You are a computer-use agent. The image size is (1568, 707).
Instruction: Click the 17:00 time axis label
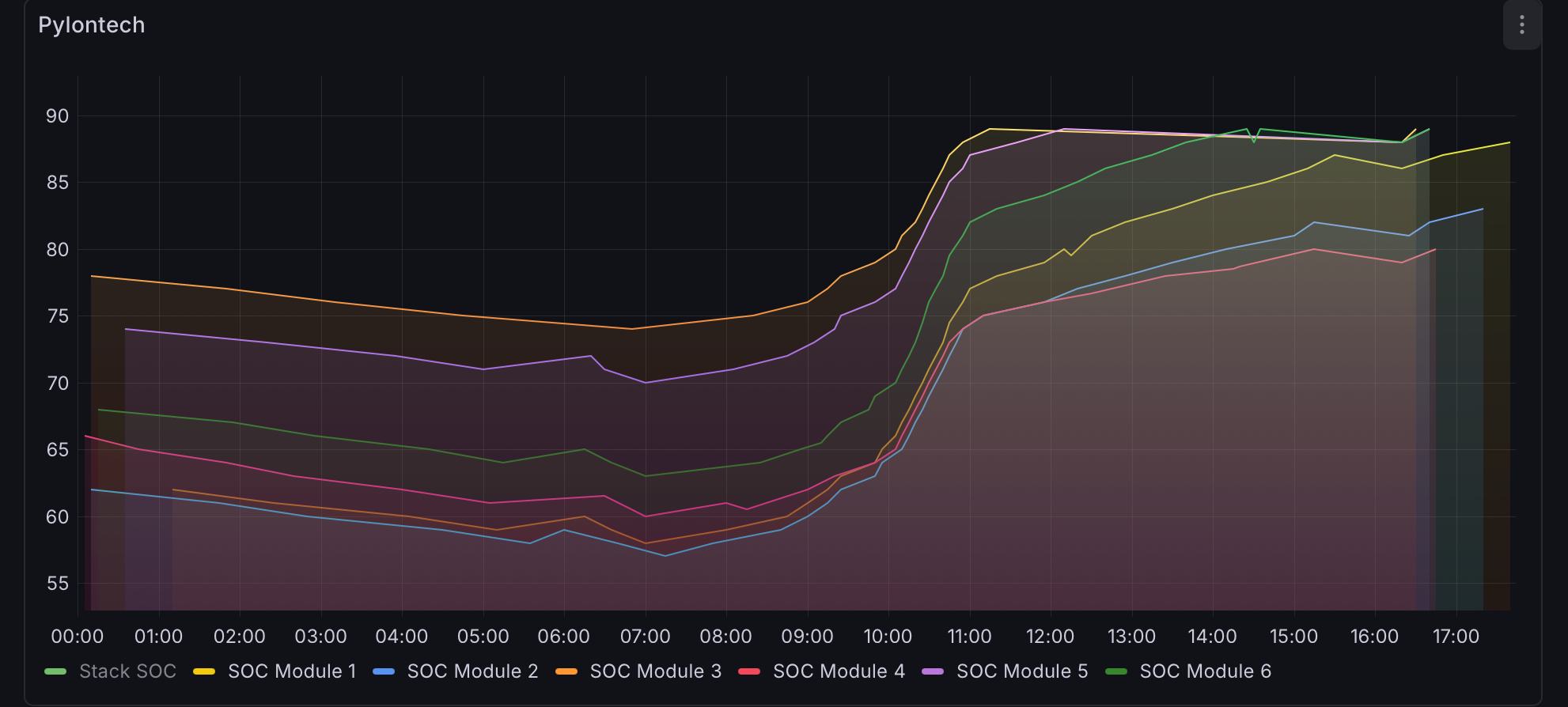point(1456,637)
